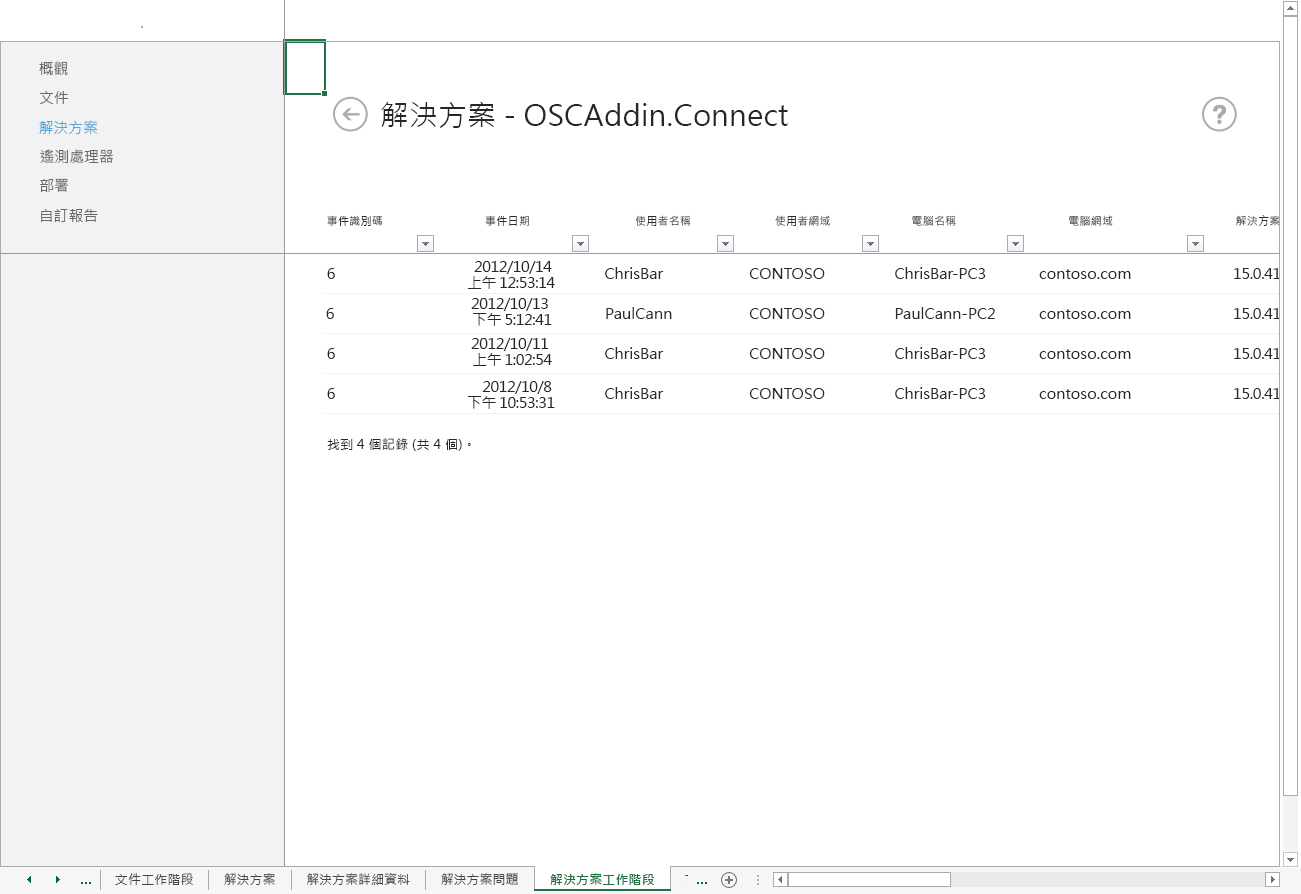Select date cell 2012/10/8 下午 10:53:31
1301x894 pixels.
511,394
